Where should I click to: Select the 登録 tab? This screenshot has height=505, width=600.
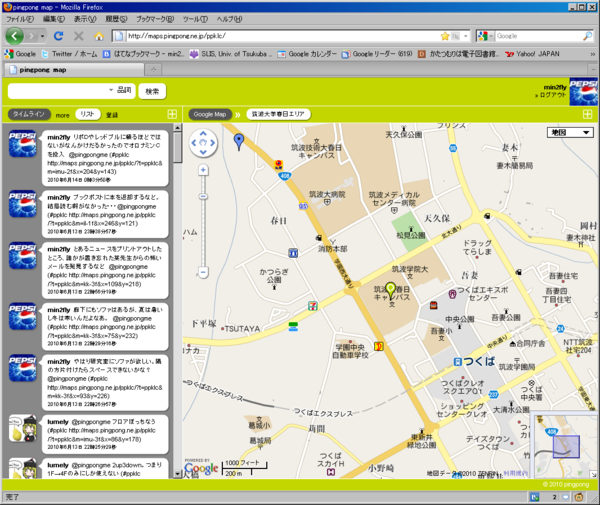pyautogui.click(x=112, y=115)
